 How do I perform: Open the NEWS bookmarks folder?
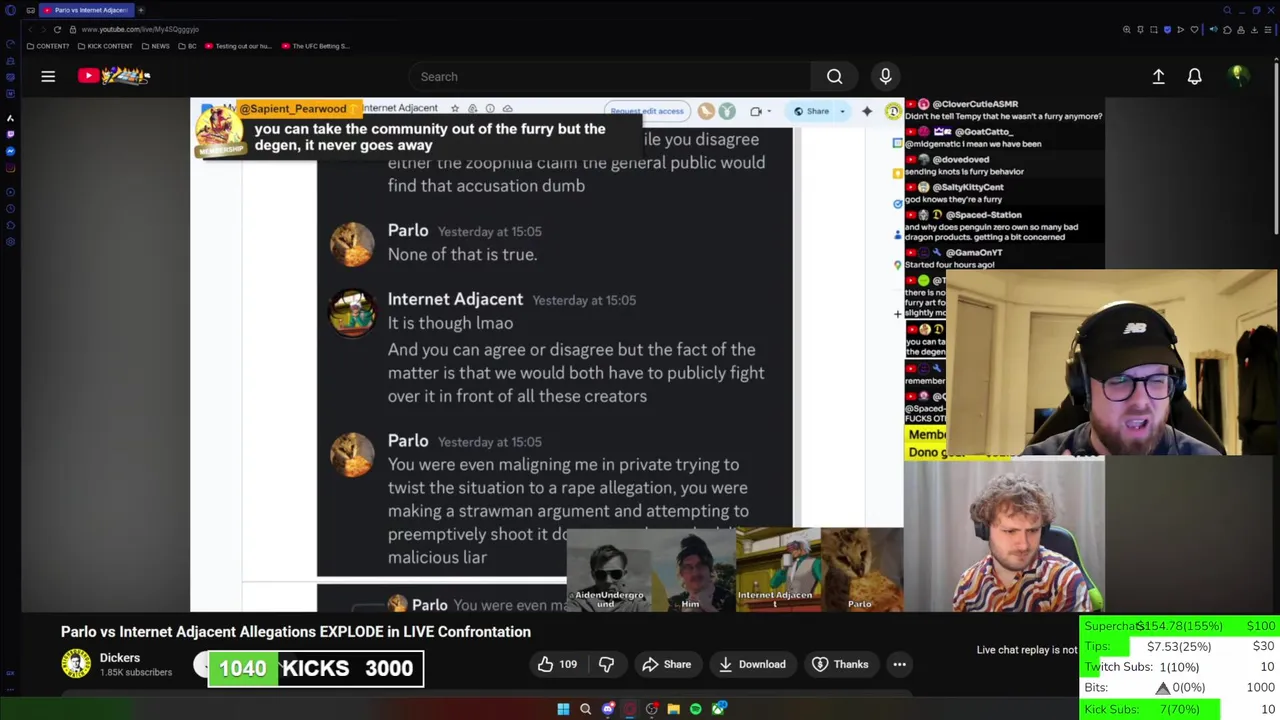point(155,46)
